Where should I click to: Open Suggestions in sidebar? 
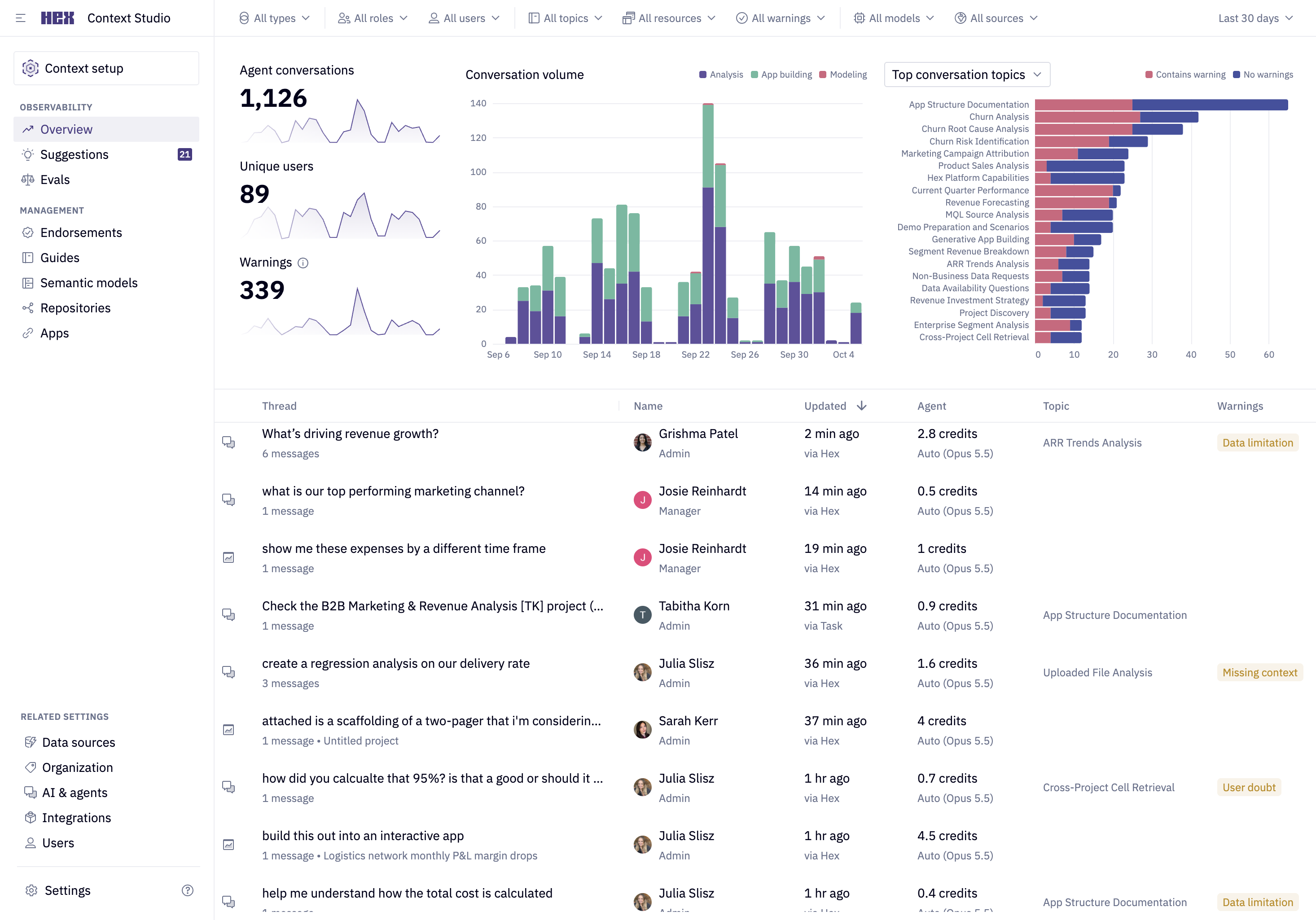106,154
